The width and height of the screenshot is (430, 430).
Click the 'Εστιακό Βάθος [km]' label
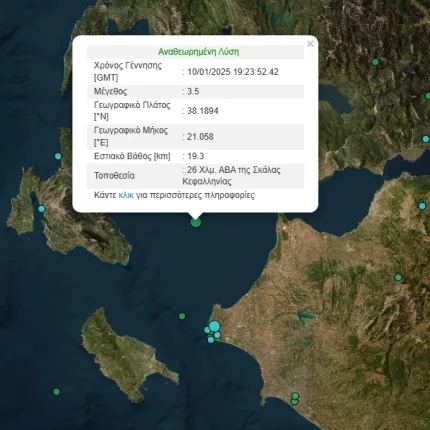coord(132,156)
